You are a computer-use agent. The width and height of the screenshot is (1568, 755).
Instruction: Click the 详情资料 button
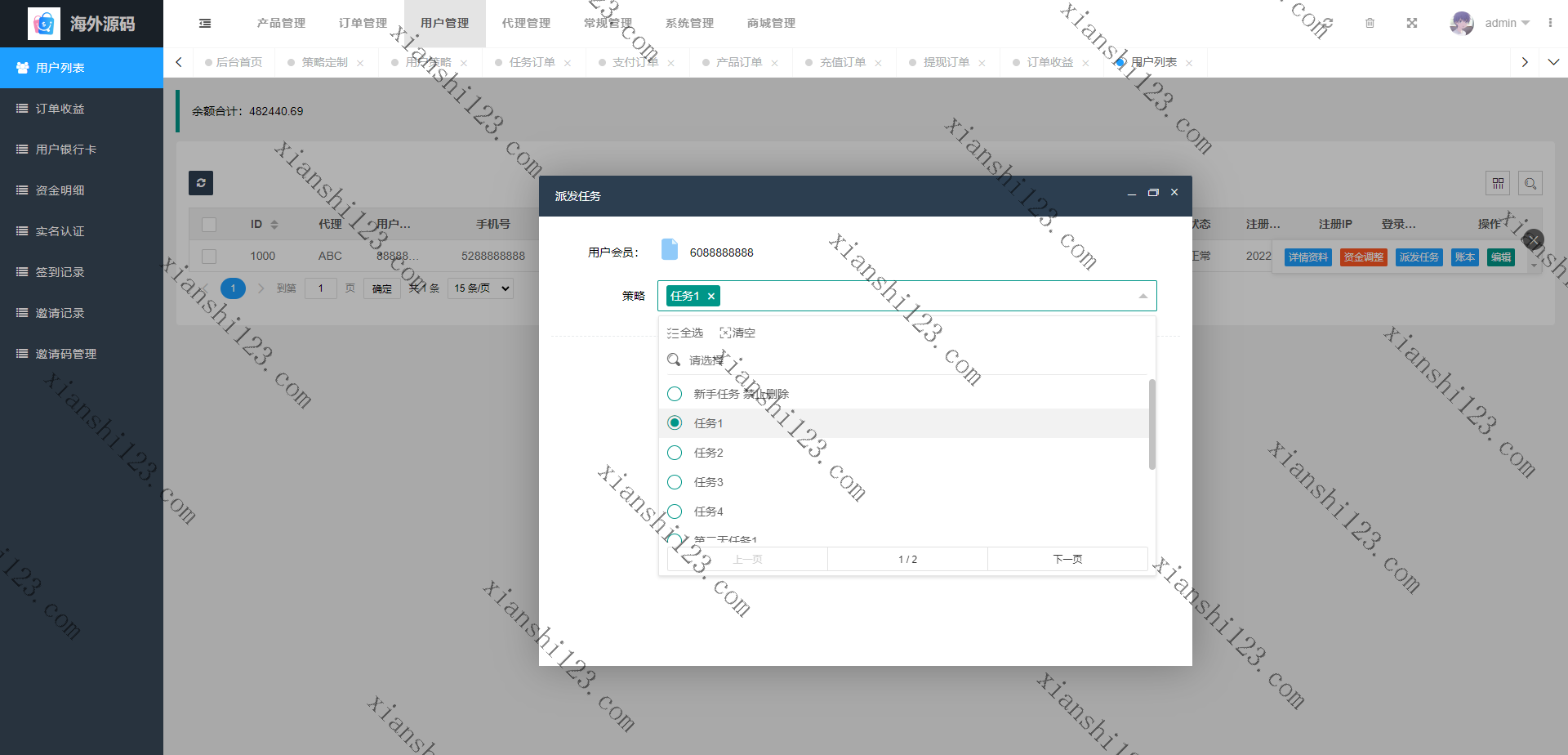[1308, 257]
